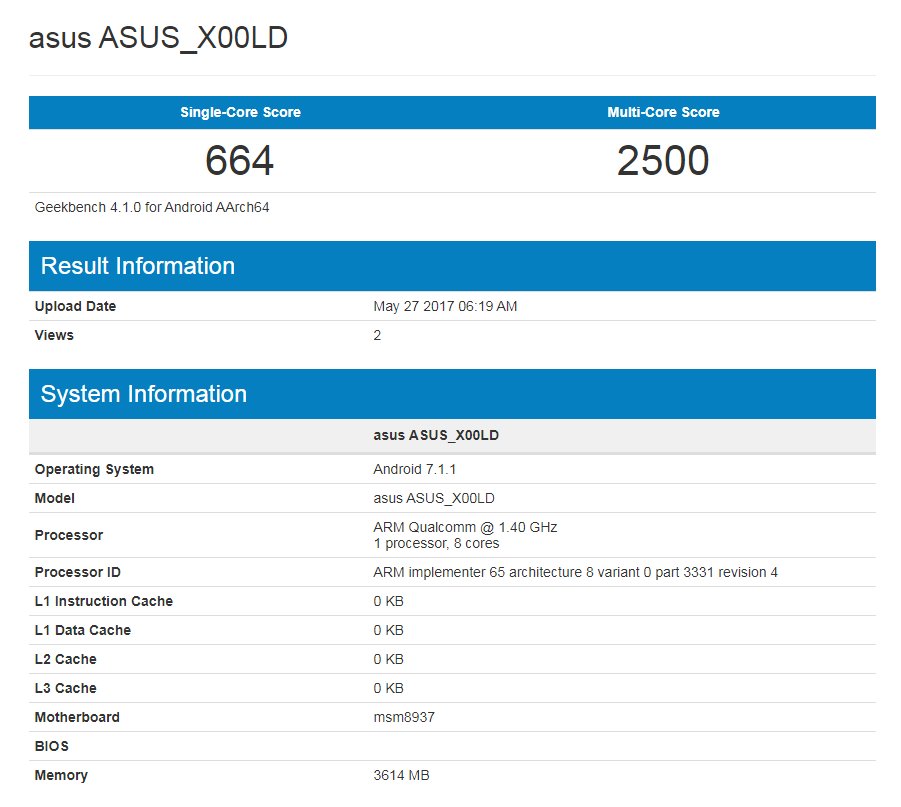Image resolution: width=901 pixels, height=807 pixels.
Task: Click the Android 7.1.1 operating system value
Action: pos(415,469)
